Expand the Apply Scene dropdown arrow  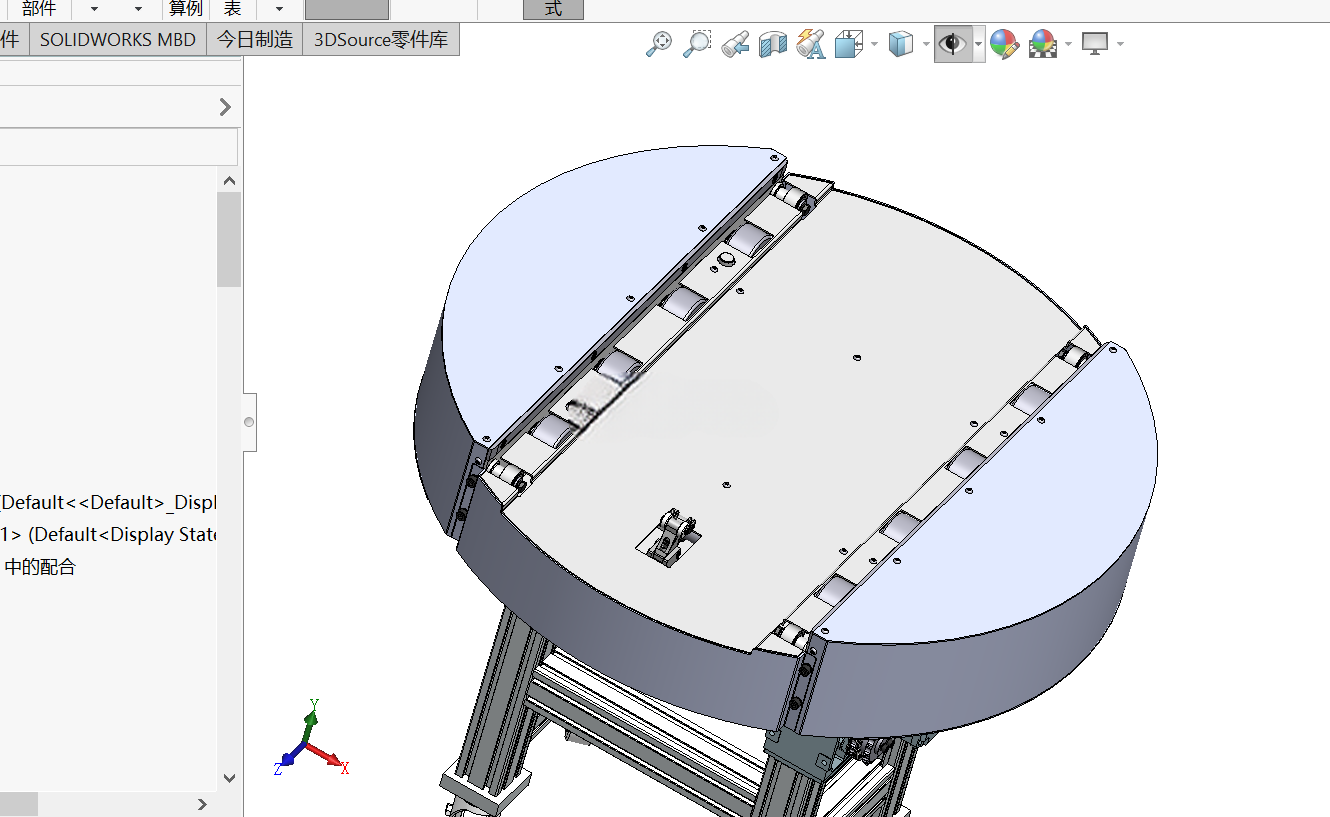(1069, 44)
